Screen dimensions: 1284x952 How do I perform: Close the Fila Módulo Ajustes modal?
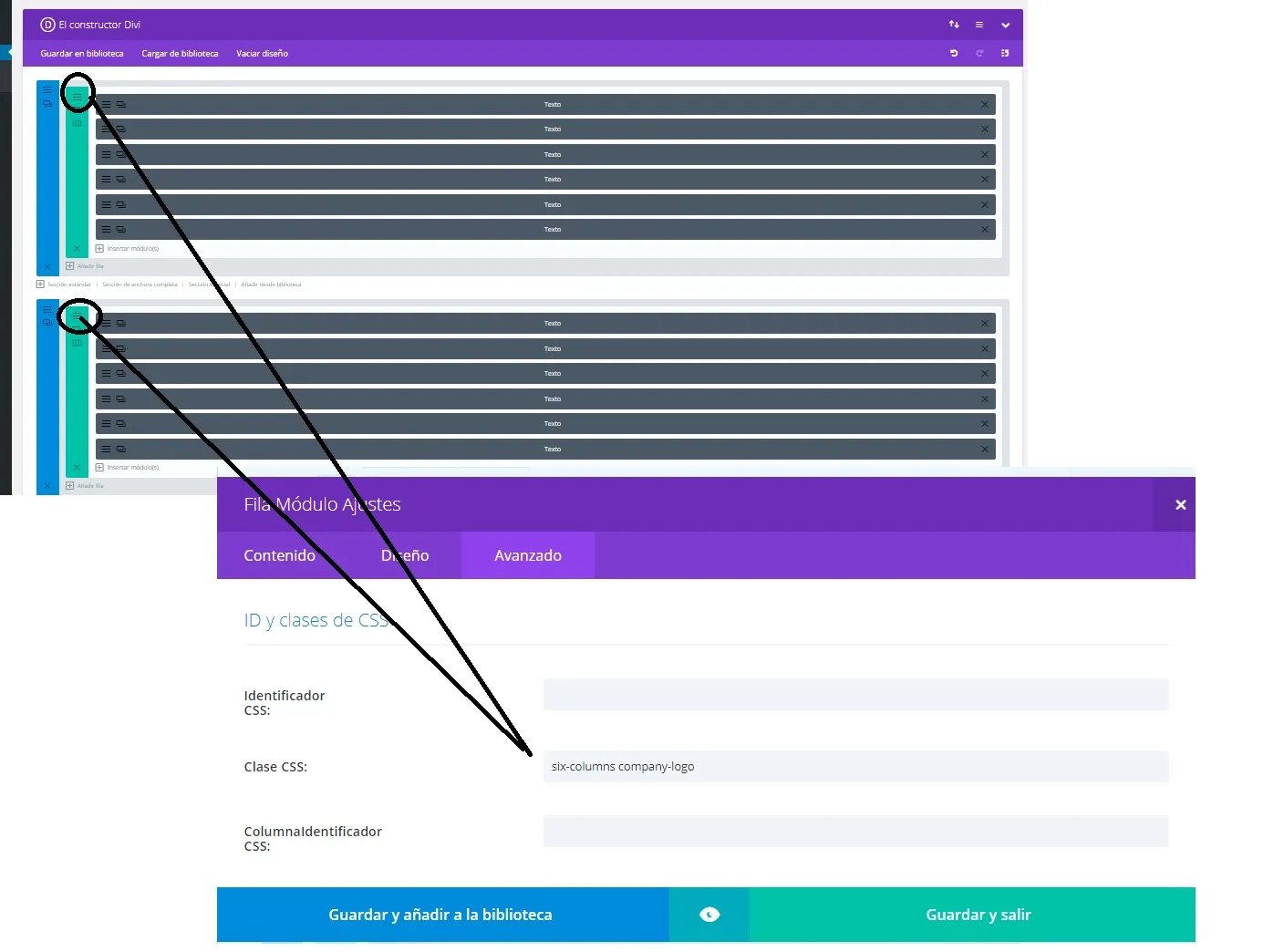tap(1180, 505)
